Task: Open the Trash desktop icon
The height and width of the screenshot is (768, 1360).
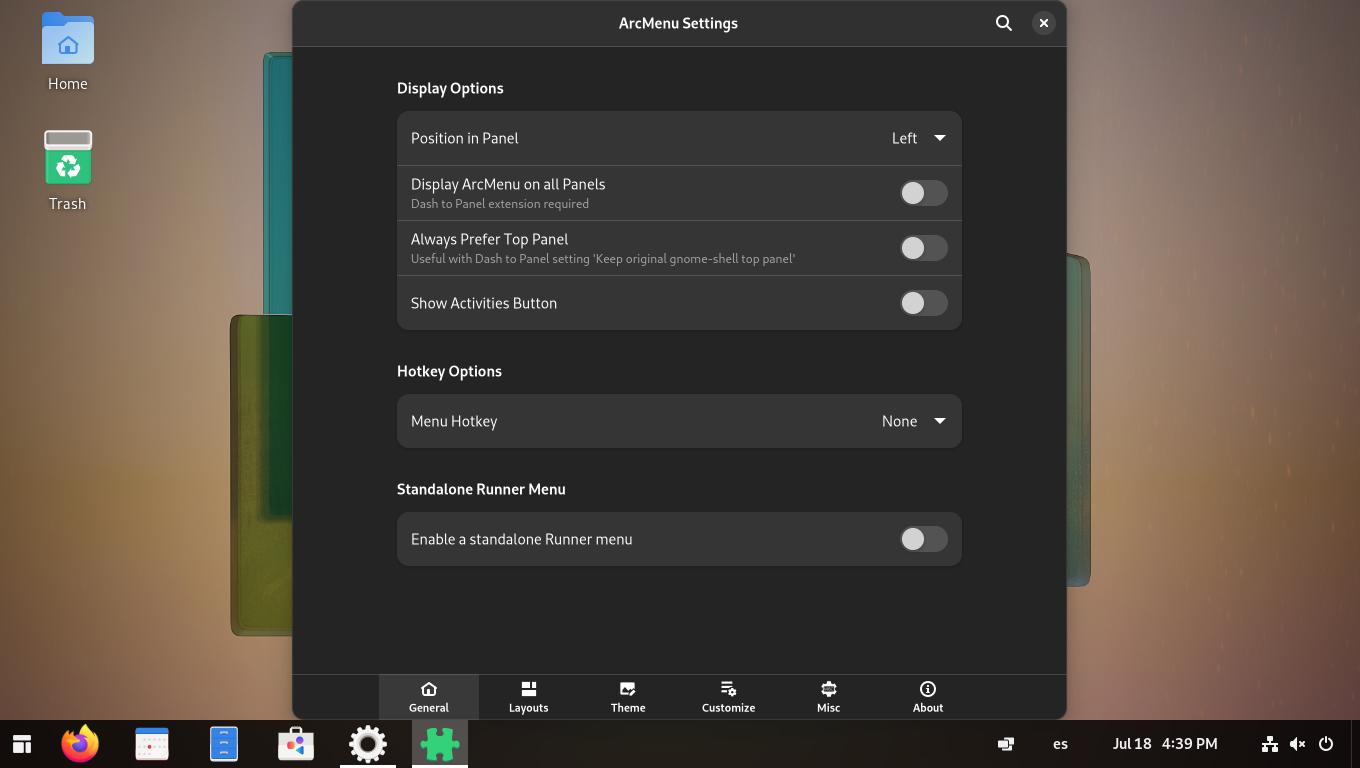Action: 68,170
